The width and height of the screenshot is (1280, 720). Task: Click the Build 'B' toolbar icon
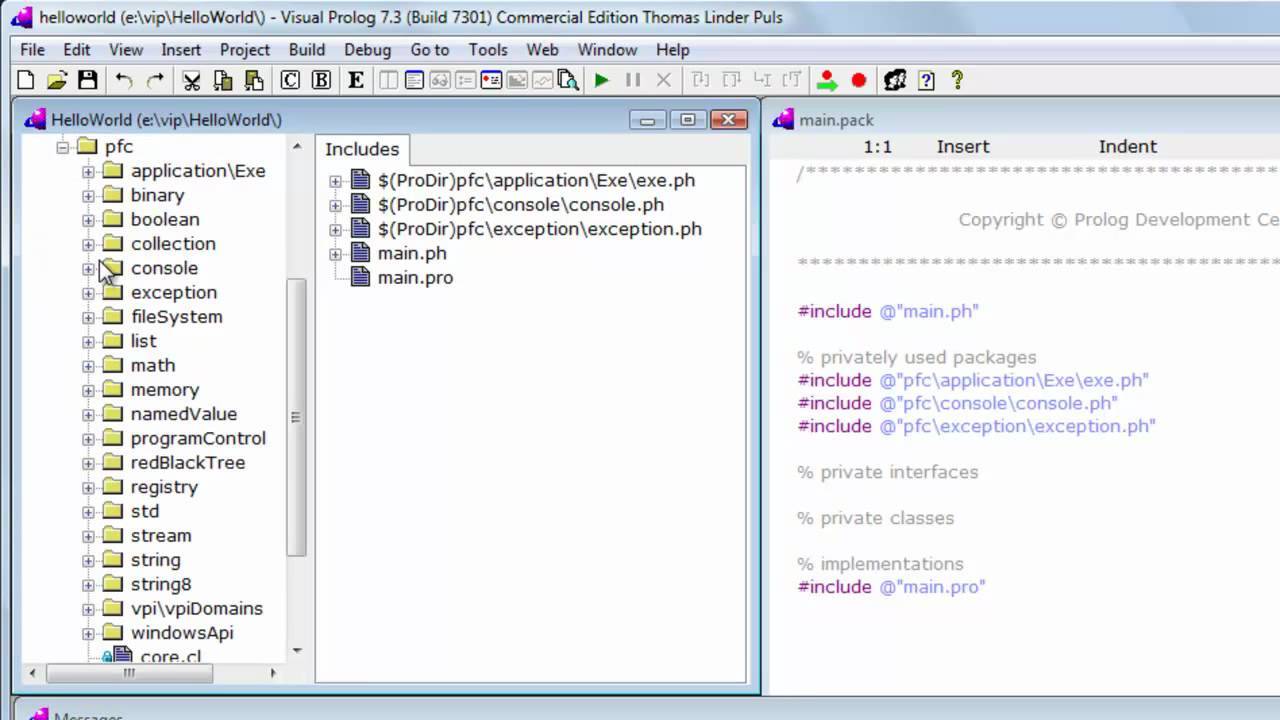pos(321,81)
